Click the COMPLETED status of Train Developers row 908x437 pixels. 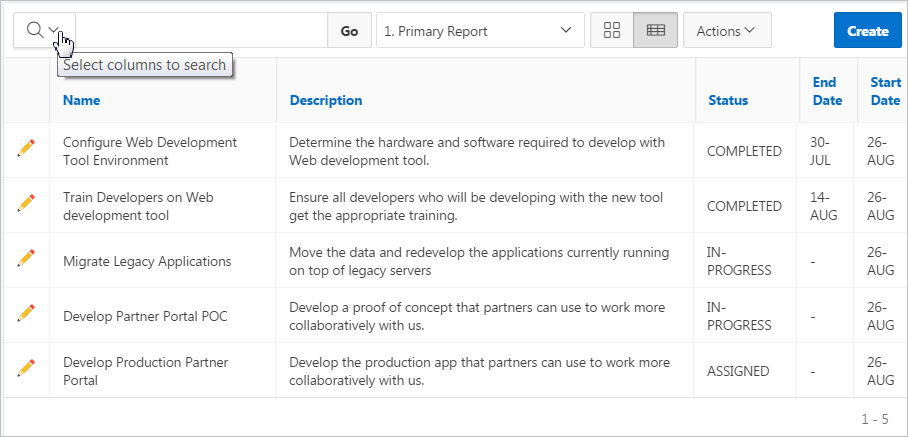tap(744, 206)
